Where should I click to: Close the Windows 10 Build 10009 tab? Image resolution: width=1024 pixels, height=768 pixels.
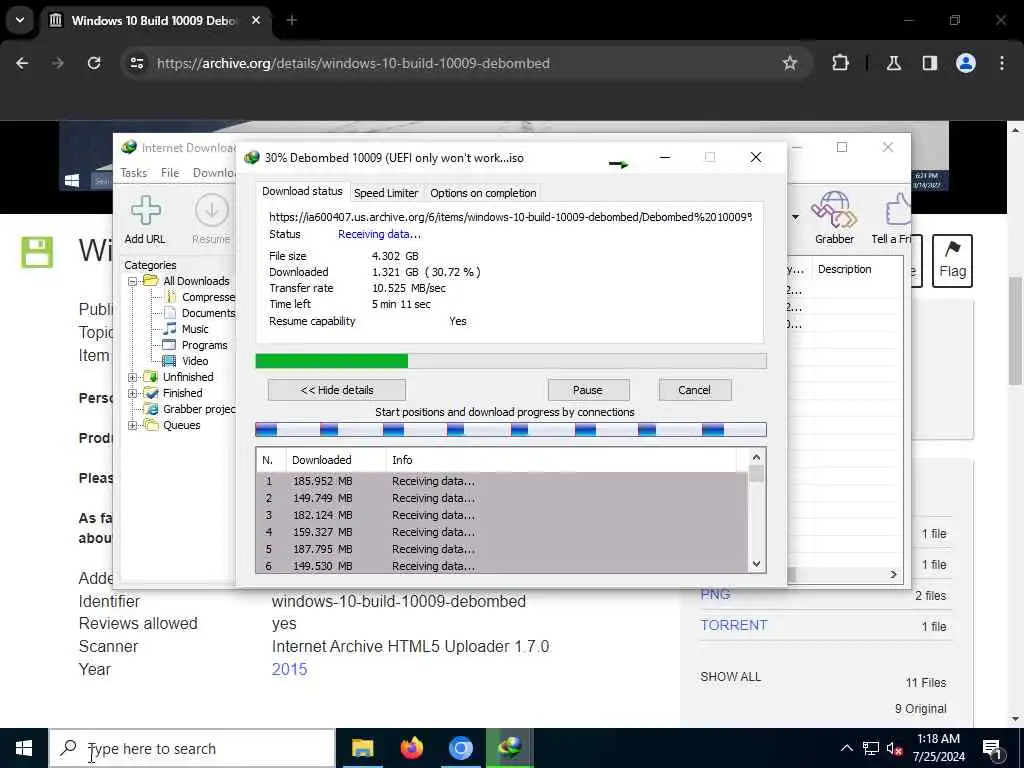click(256, 20)
